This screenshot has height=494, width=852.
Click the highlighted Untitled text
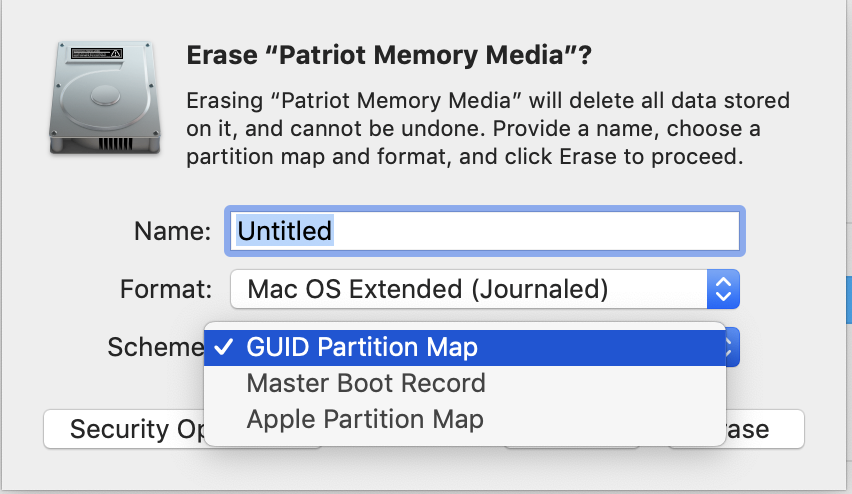284,231
